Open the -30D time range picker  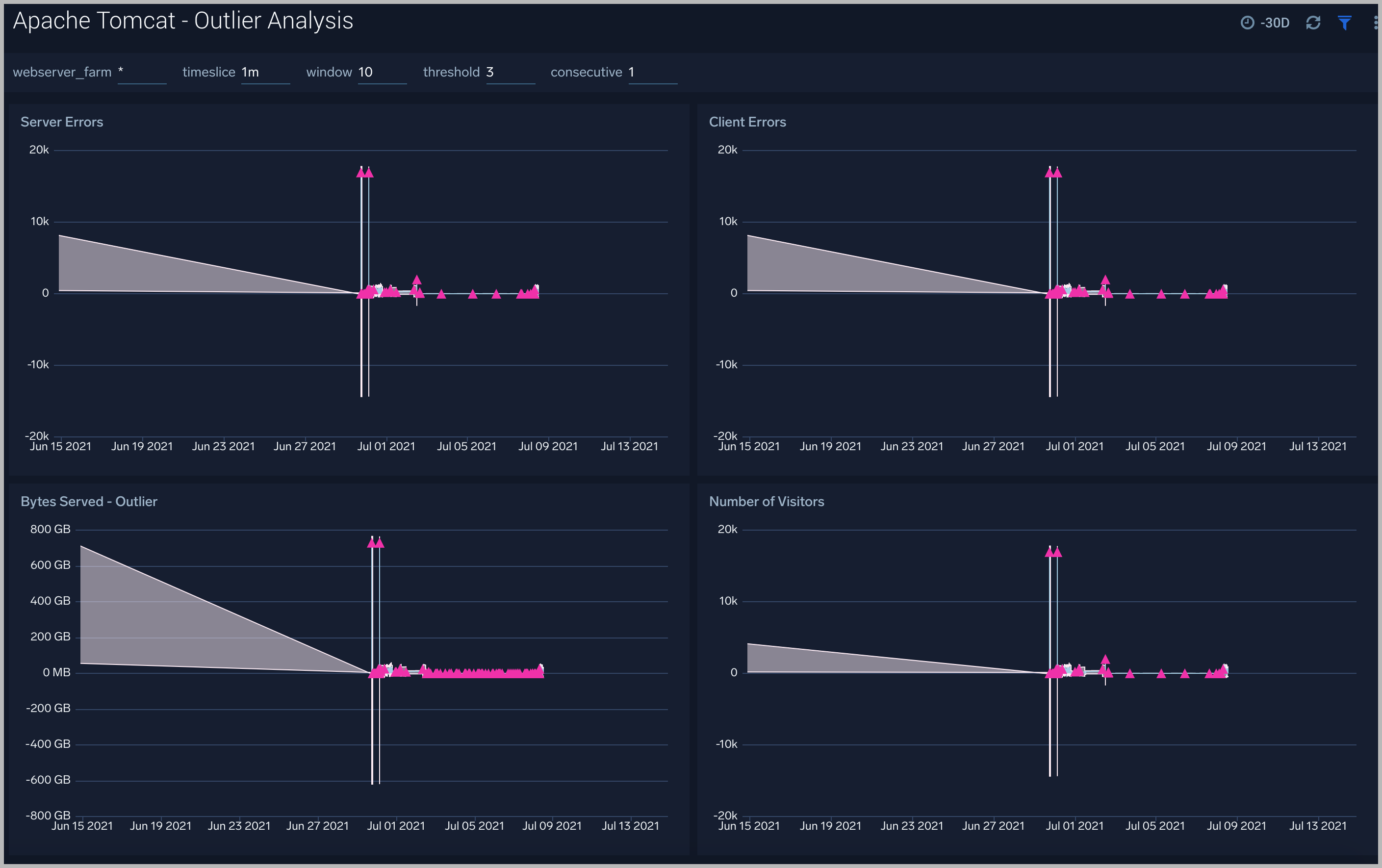pos(1275,23)
